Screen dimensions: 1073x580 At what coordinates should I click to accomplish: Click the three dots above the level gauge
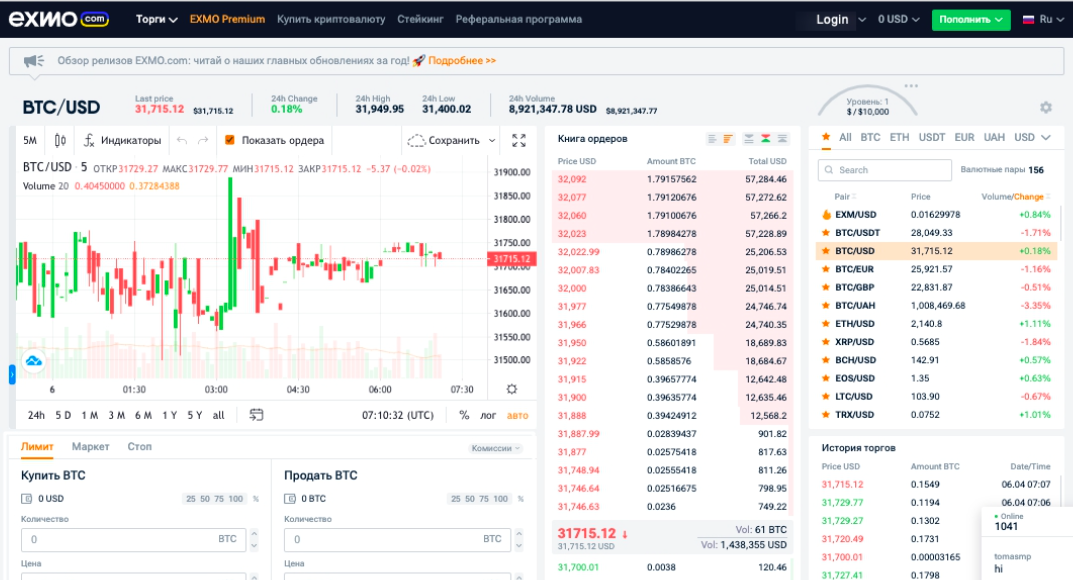tap(911, 86)
